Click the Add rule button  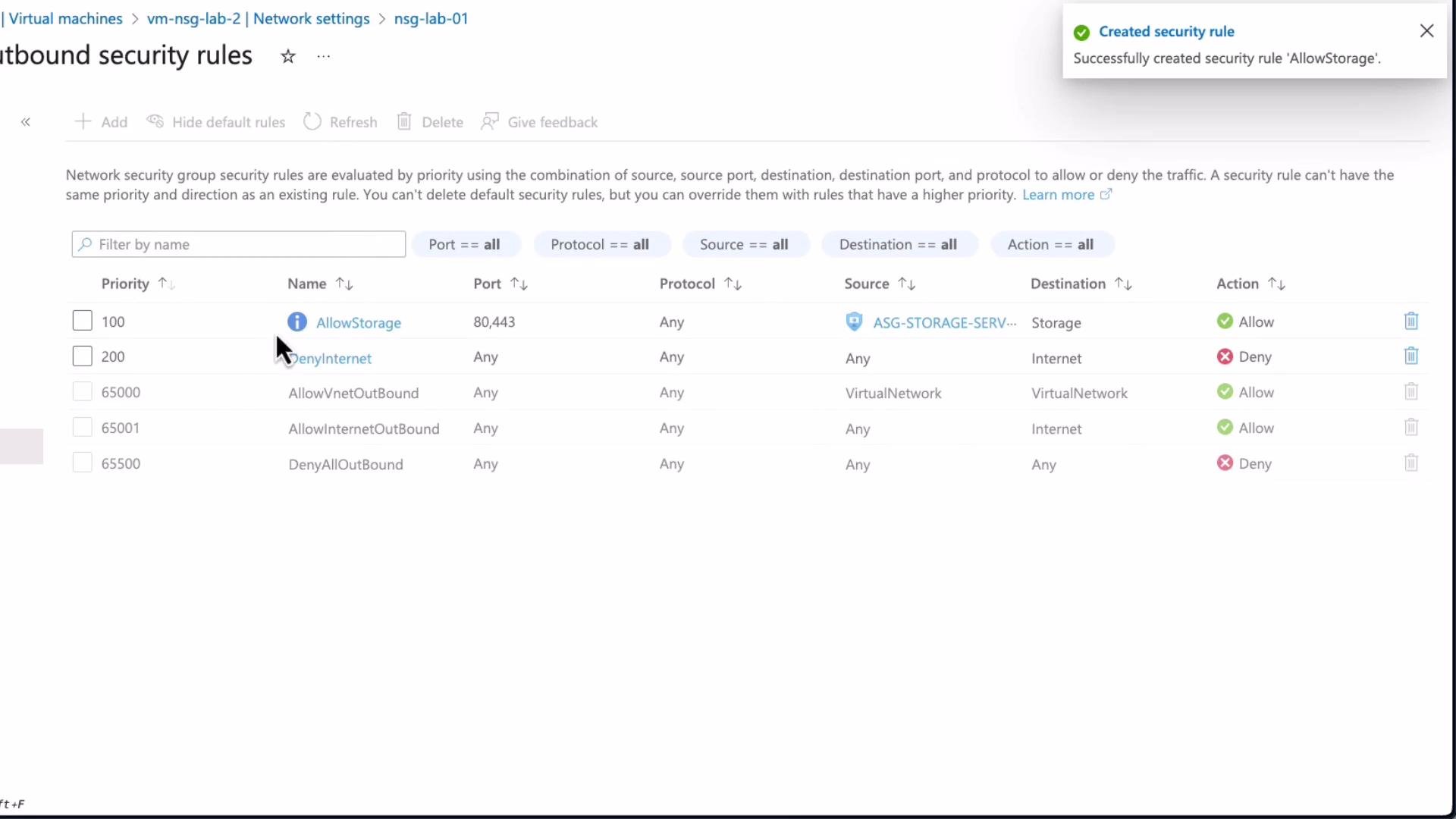[x=102, y=122]
